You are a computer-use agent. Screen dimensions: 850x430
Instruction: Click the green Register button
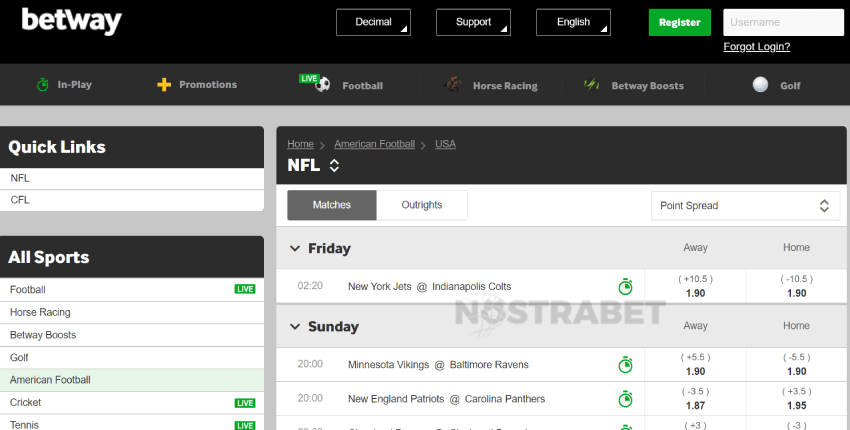click(680, 22)
